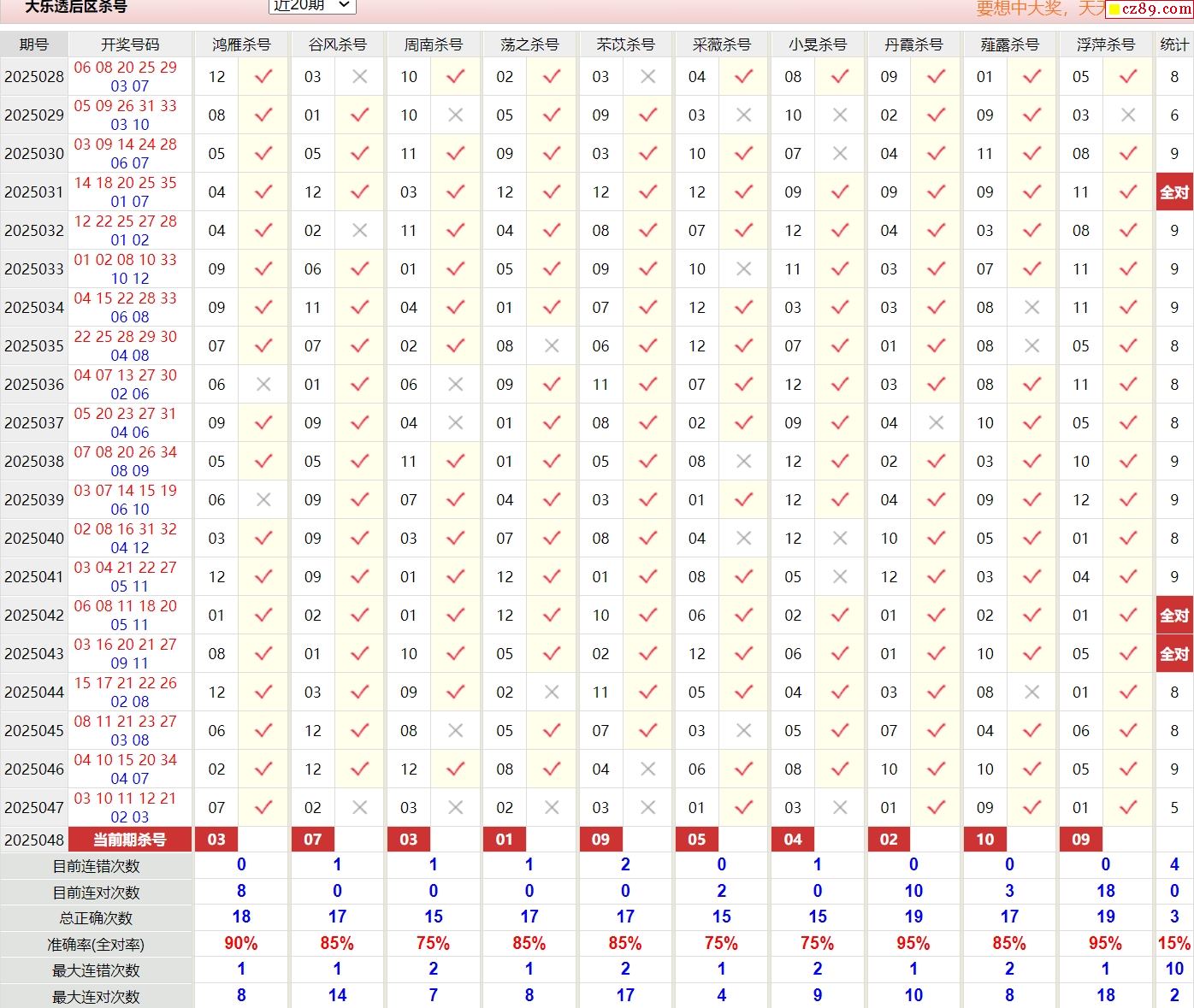Select the 周南杀号 column header
This screenshot has width=1194, height=1008.
click(x=433, y=44)
